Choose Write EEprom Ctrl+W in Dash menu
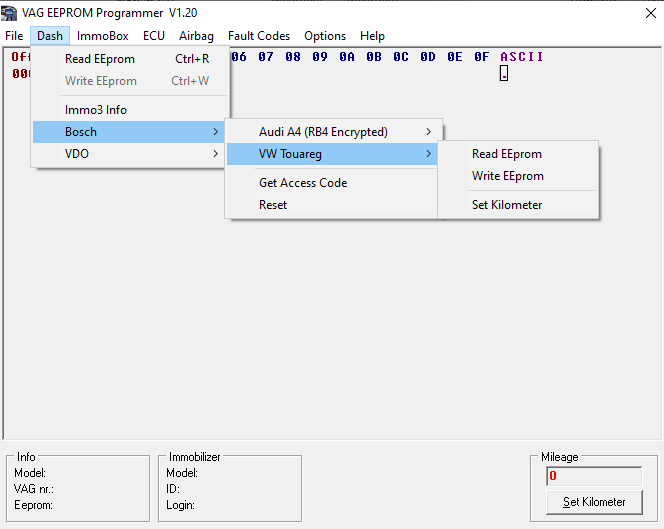This screenshot has height=529, width=664. click(130, 81)
